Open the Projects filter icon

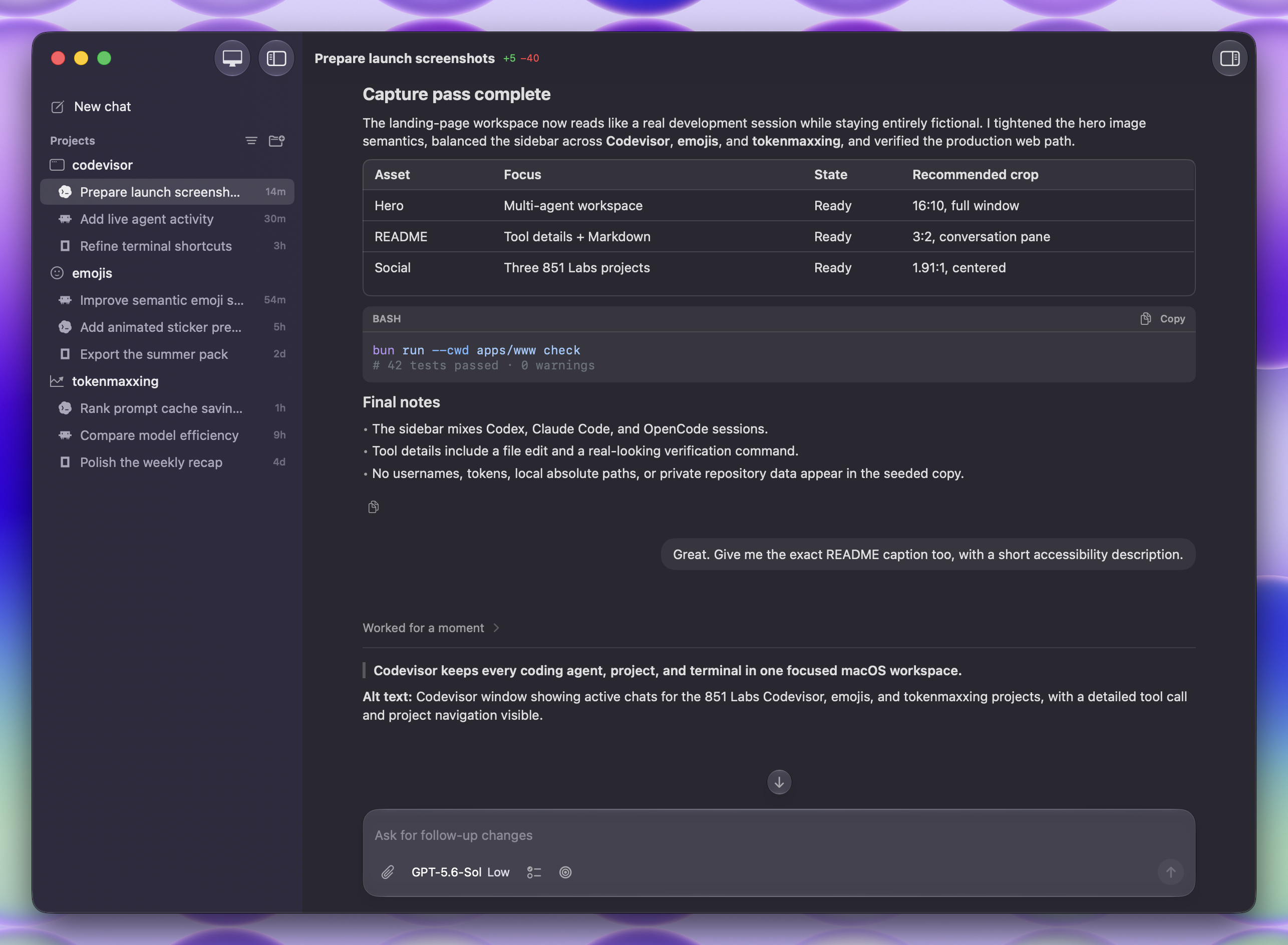(x=251, y=141)
